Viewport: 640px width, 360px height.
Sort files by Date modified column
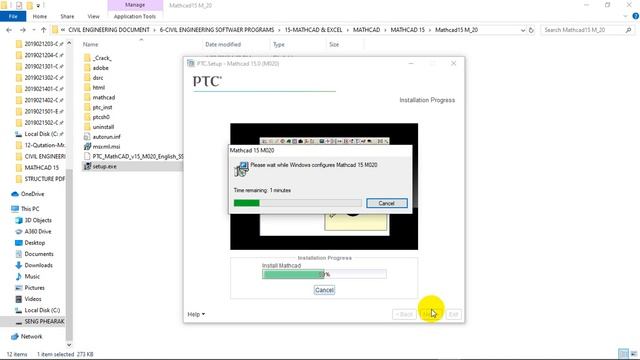point(223,44)
